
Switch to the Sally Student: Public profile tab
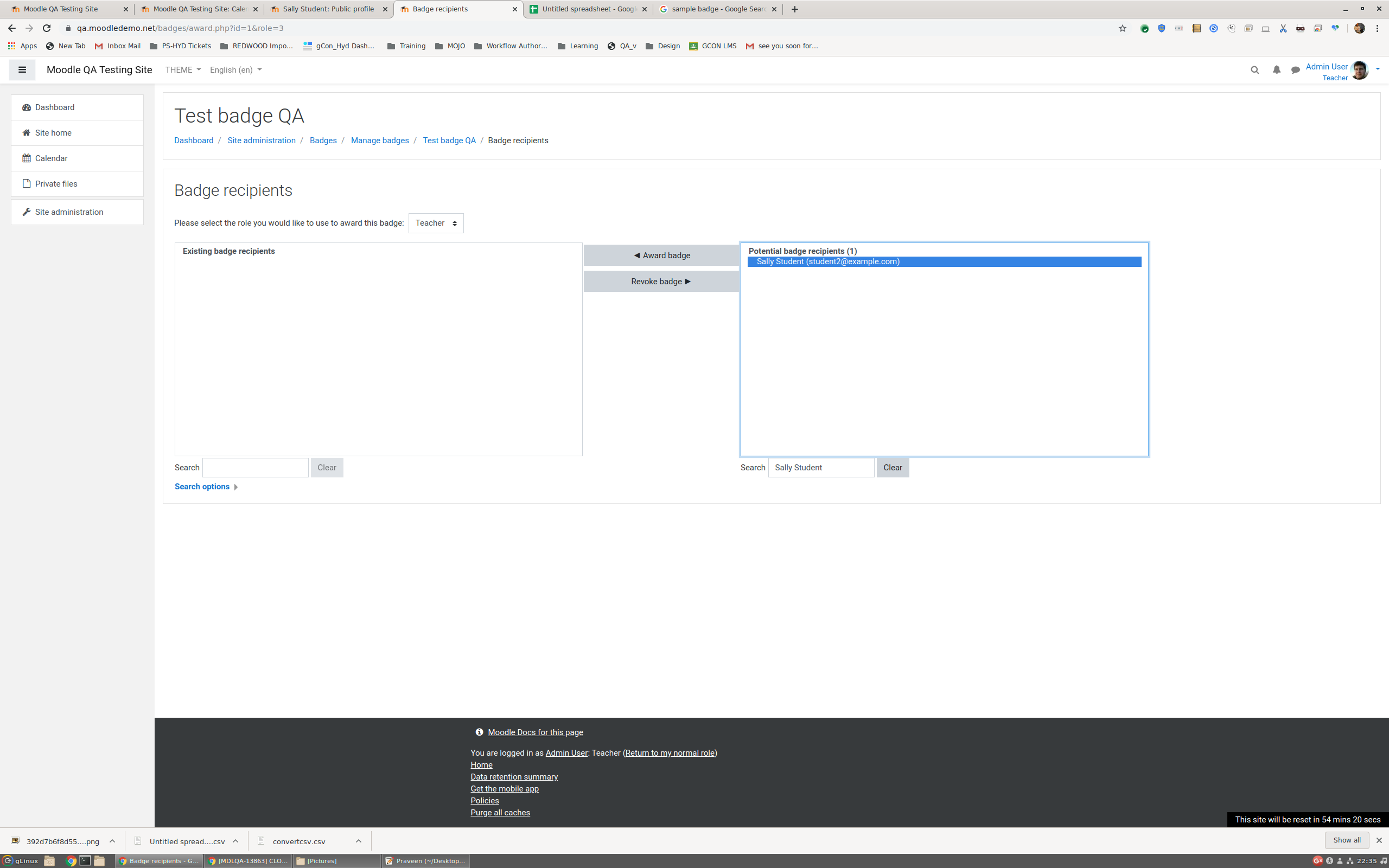click(x=328, y=9)
